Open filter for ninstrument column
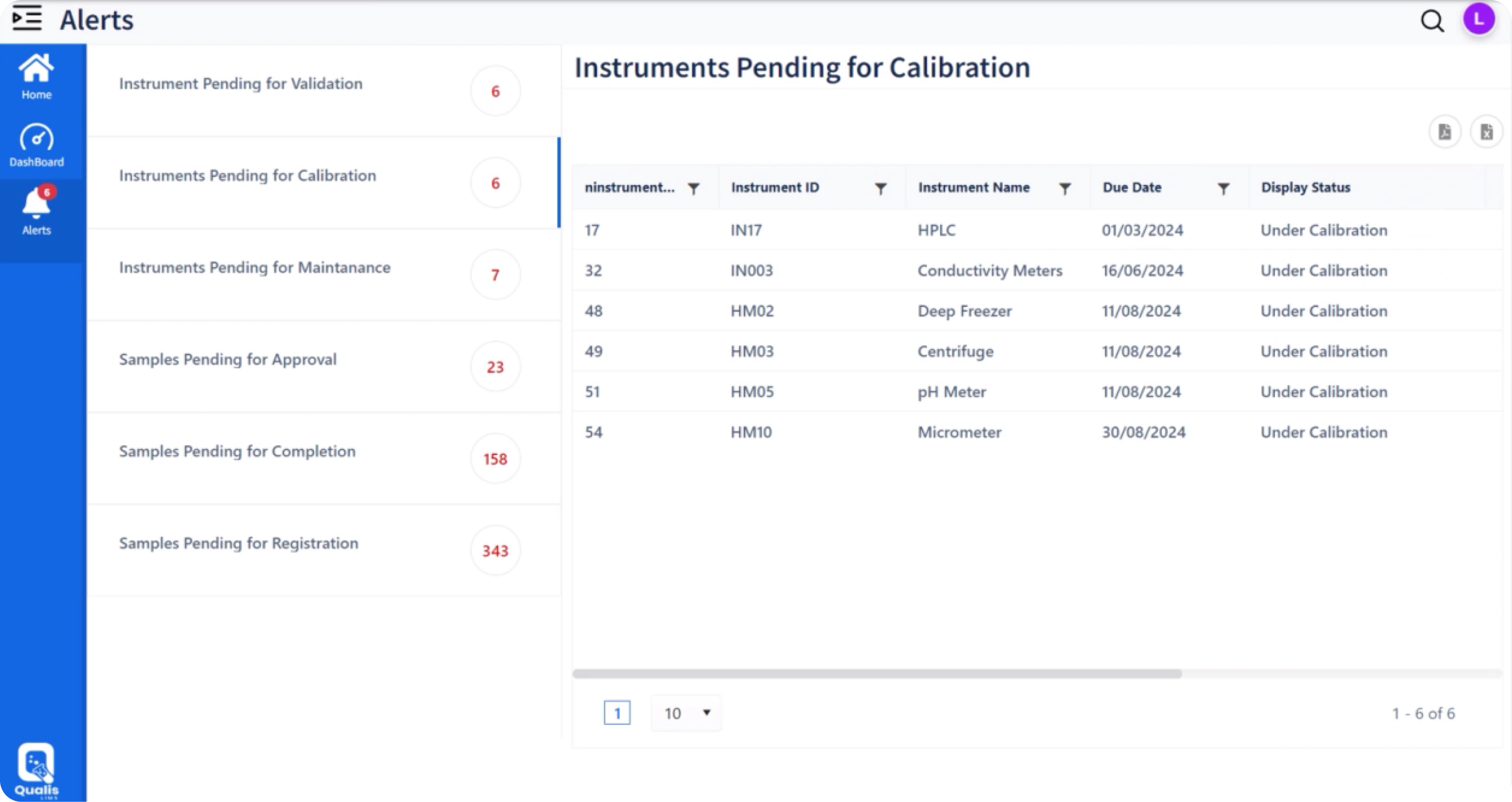 click(x=694, y=188)
